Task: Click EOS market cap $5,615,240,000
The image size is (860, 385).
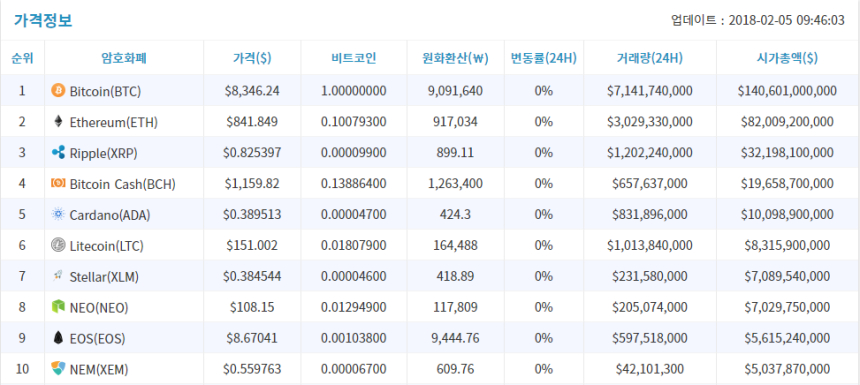Action: (x=788, y=339)
